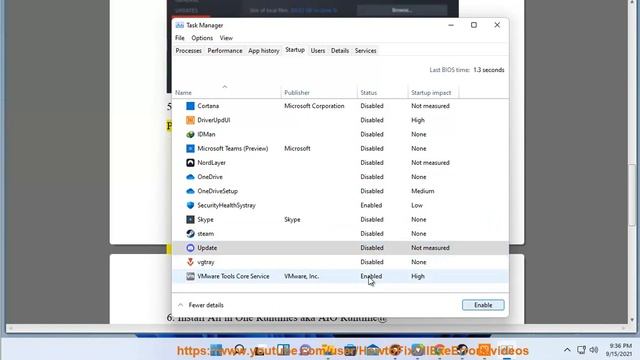Viewport: 640px width, 360px height.
Task: Switch to the Users tab
Action: (318, 51)
